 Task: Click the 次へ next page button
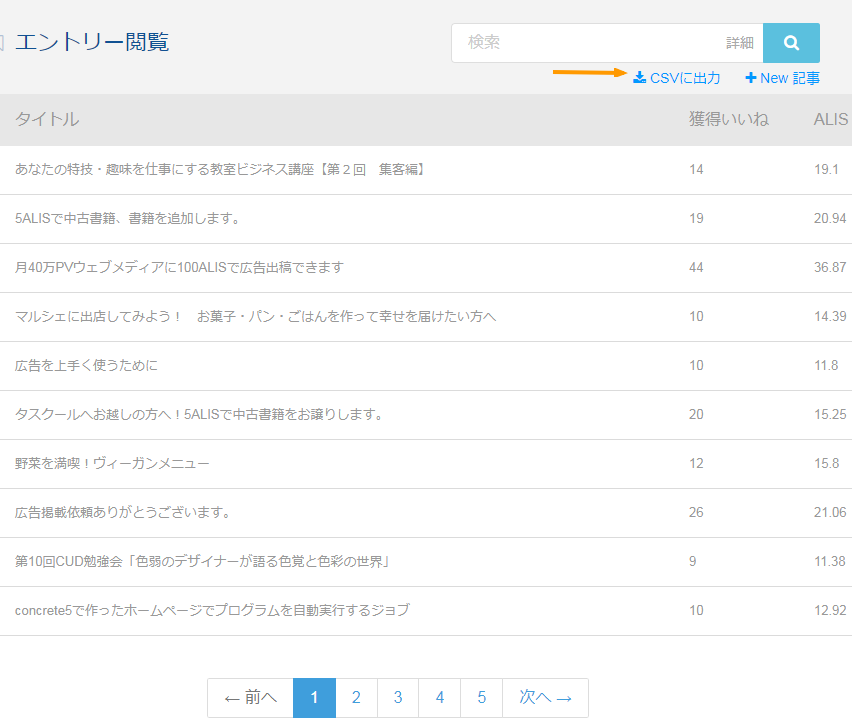545,698
